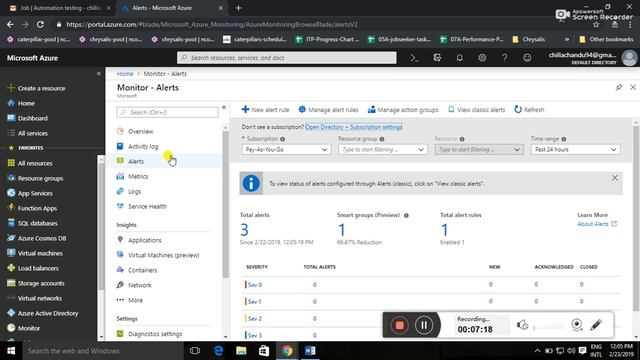Open Manage alert rules
The width and height of the screenshot is (640, 360).
[x=329, y=110]
